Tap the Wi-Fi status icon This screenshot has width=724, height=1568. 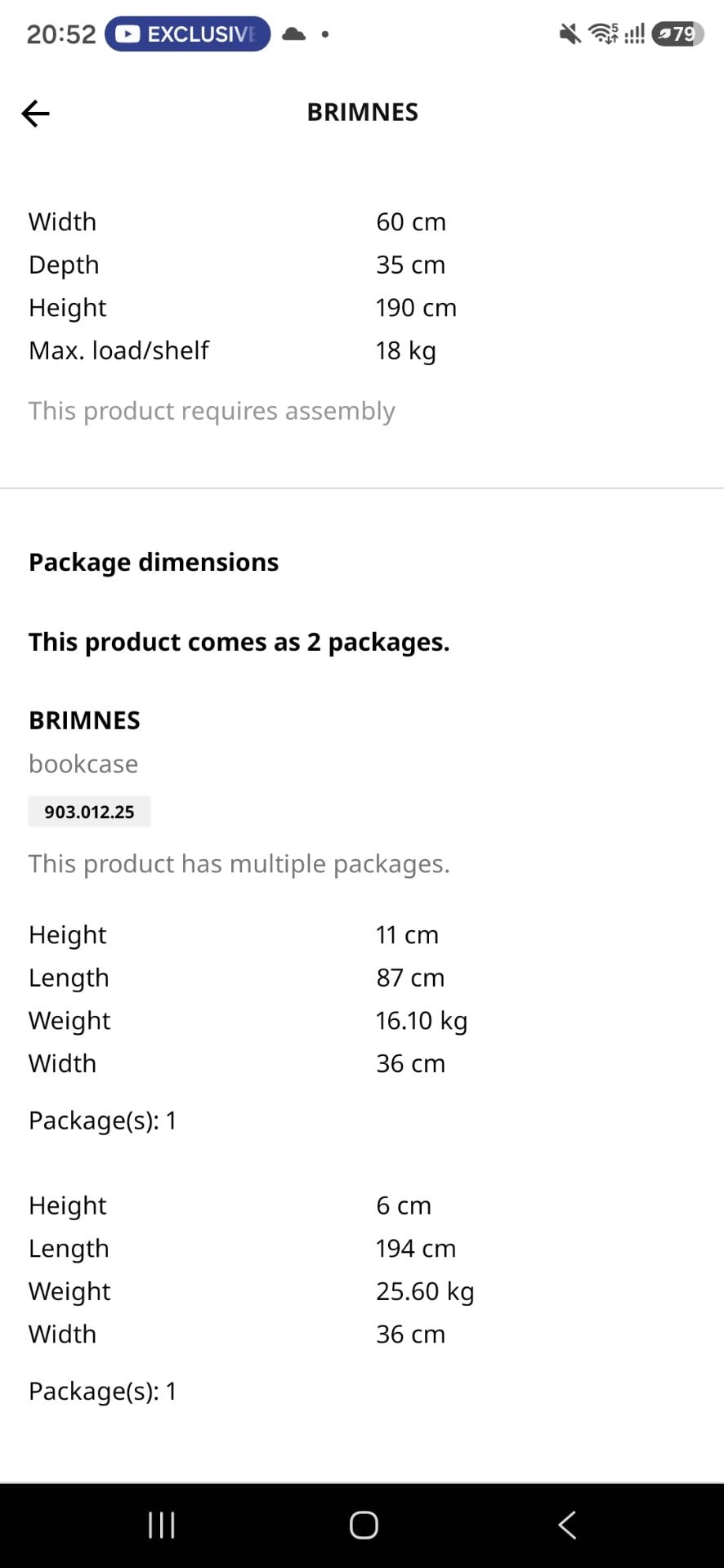(603, 34)
